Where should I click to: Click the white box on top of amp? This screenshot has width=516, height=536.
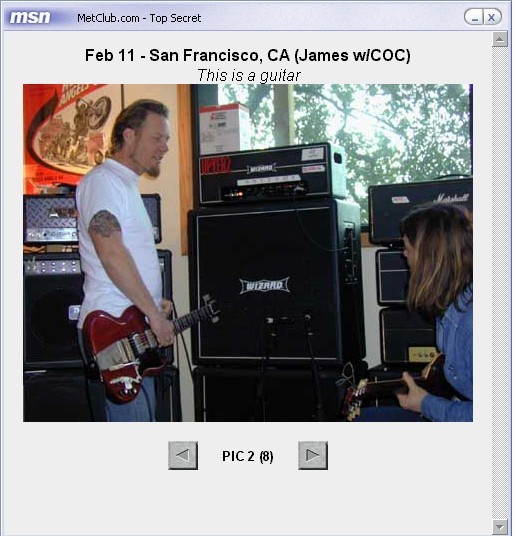224,129
